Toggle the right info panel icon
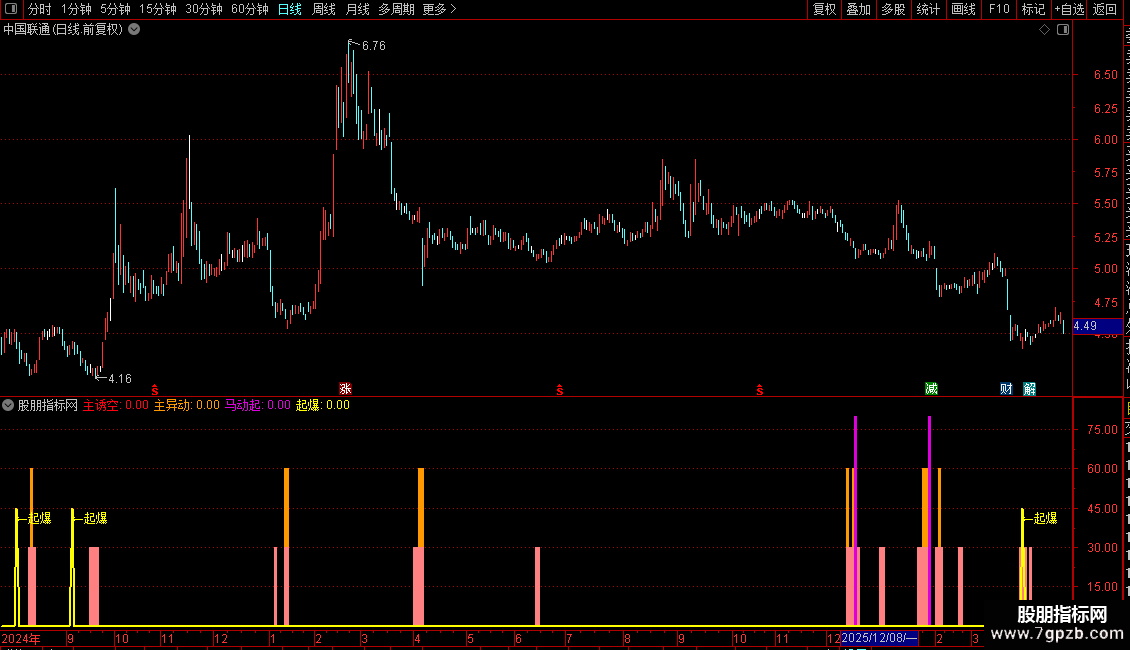The image size is (1130, 650). point(1063,30)
